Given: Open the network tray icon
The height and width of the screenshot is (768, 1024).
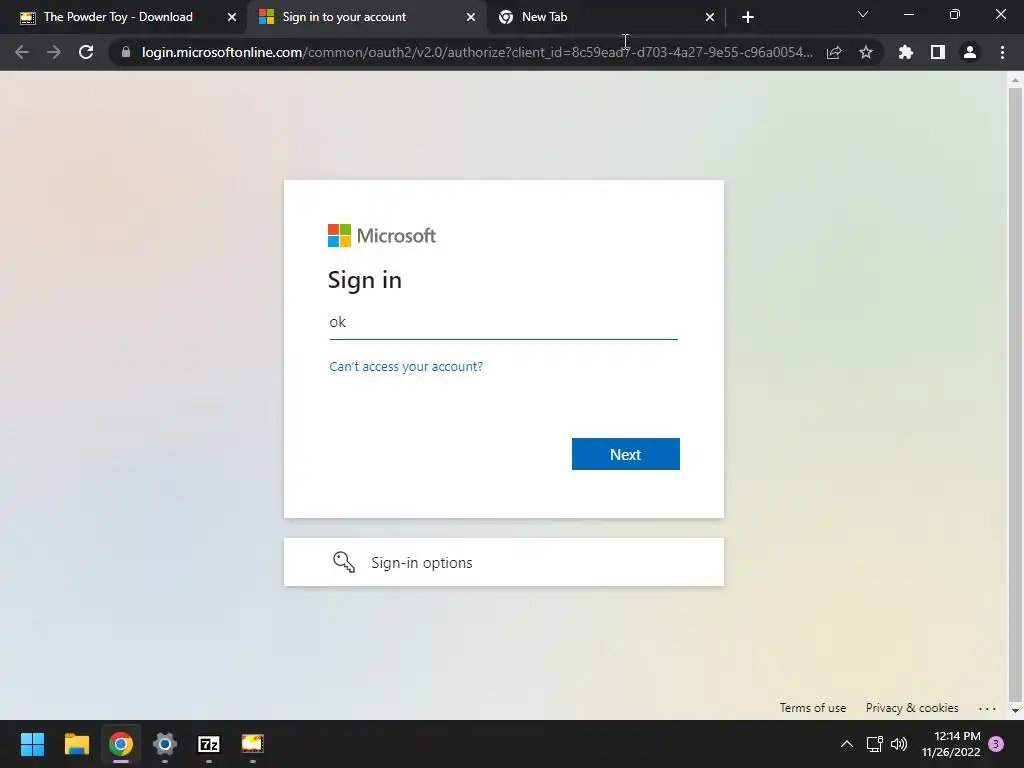Looking at the screenshot, I should pyautogui.click(x=874, y=744).
